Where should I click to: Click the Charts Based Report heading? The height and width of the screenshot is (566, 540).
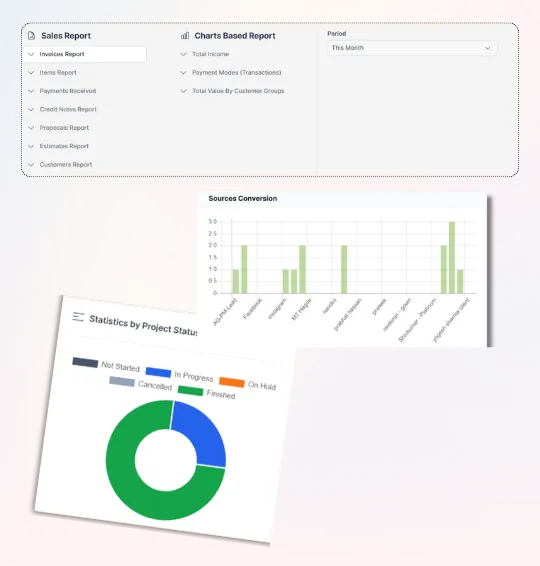(235, 36)
